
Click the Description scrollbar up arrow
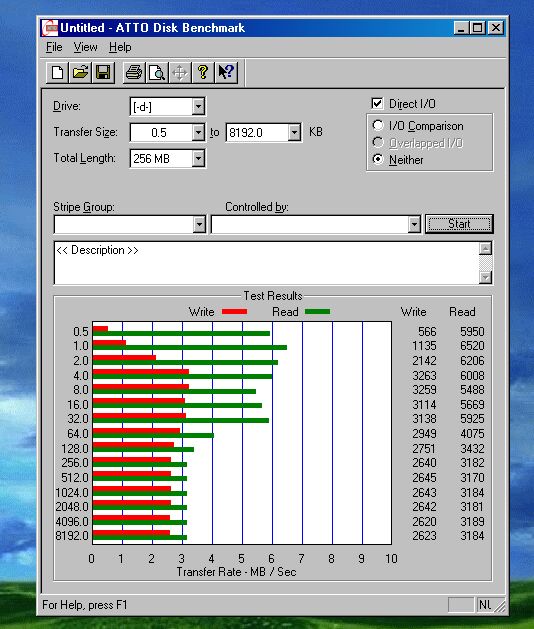click(485, 249)
